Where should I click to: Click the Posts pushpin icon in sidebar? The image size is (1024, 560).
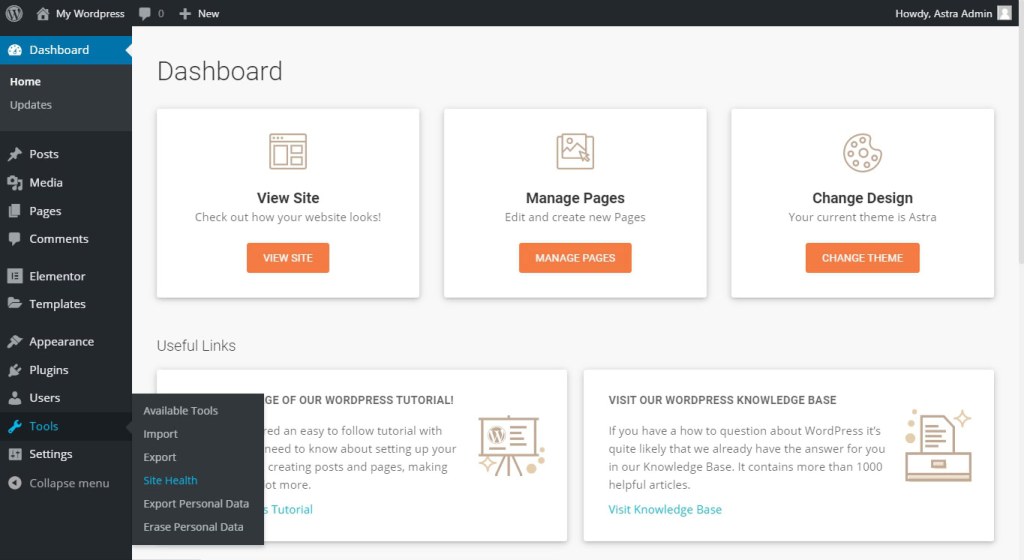[x=15, y=155]
